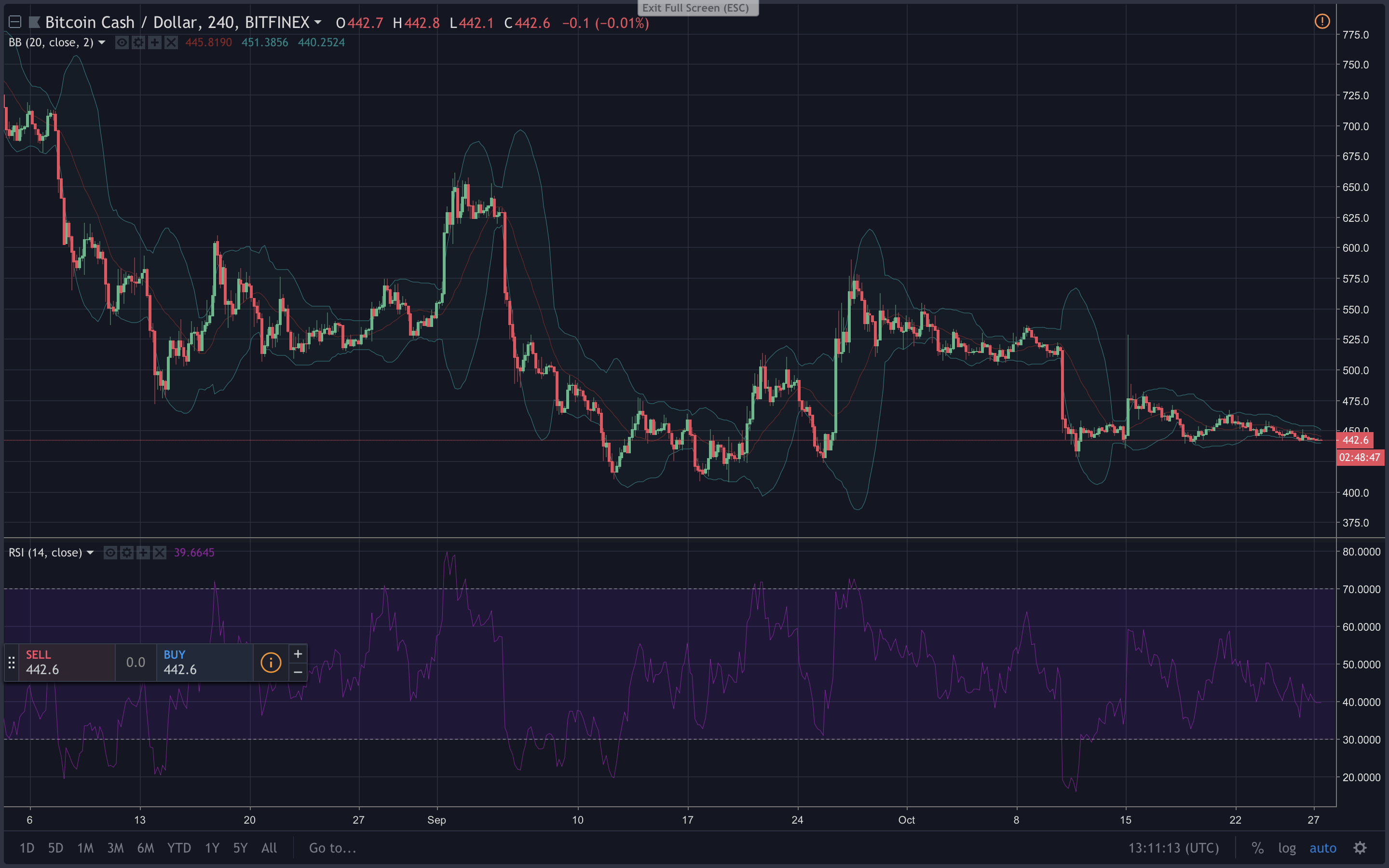
Task: Select the YTD time range
Action: coord(179,848)
